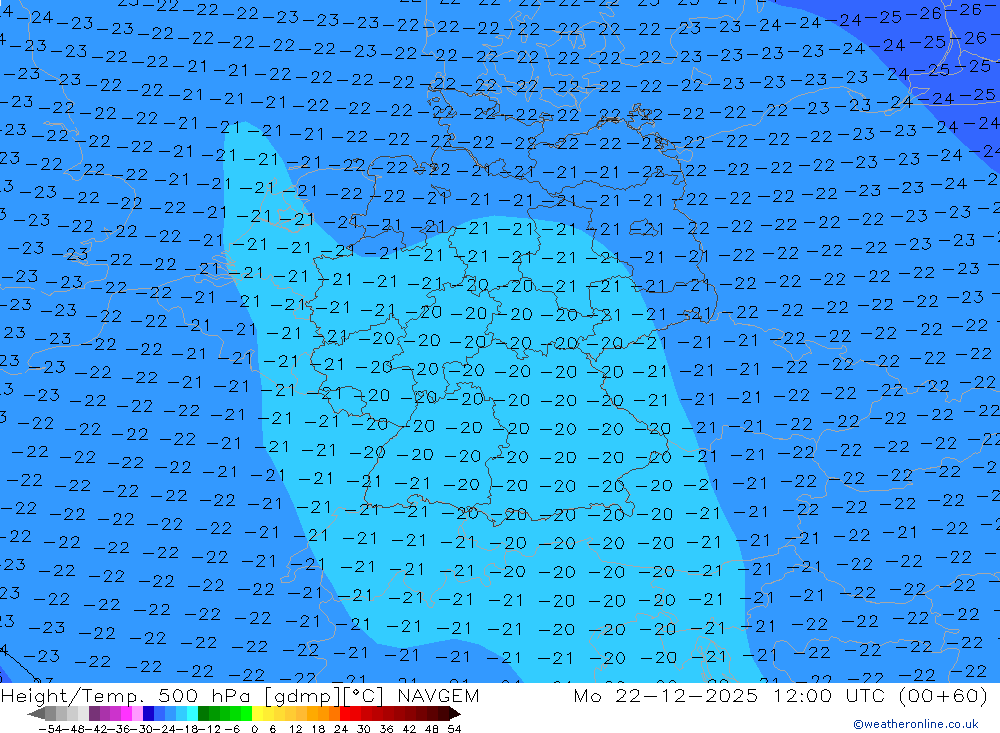Click the Mo 22-12-2025 12:00 UTC date label
Image resolution: width=1000 pixels, height=733 pixels.
point(781,695)
